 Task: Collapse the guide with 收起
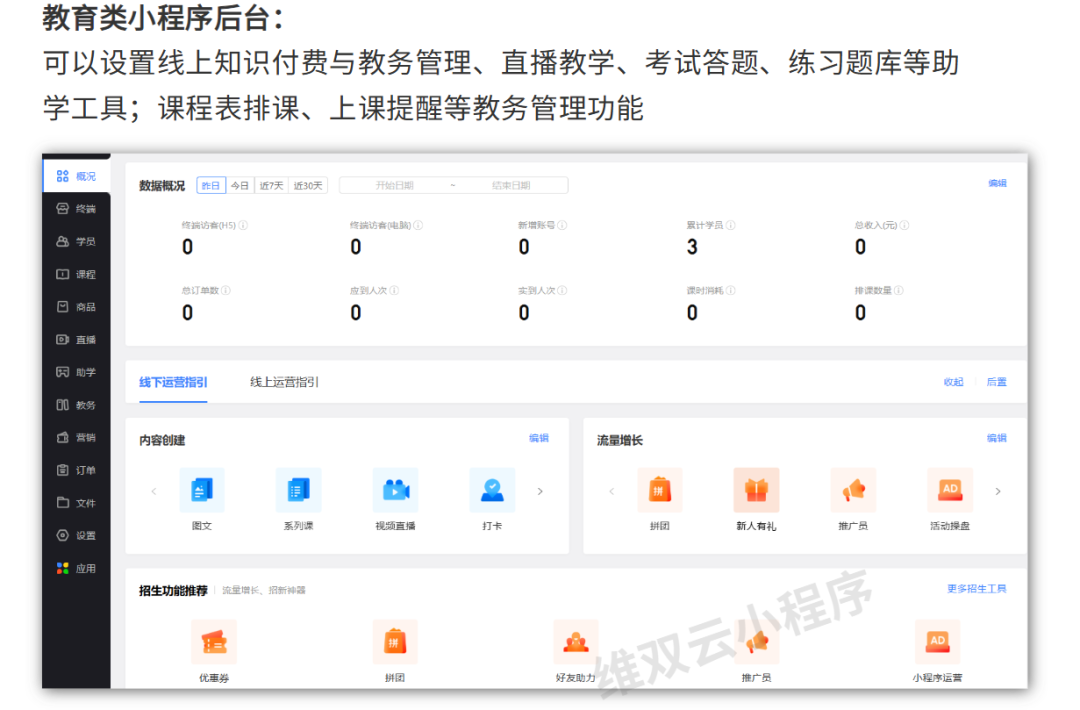[x=953, y=382]
